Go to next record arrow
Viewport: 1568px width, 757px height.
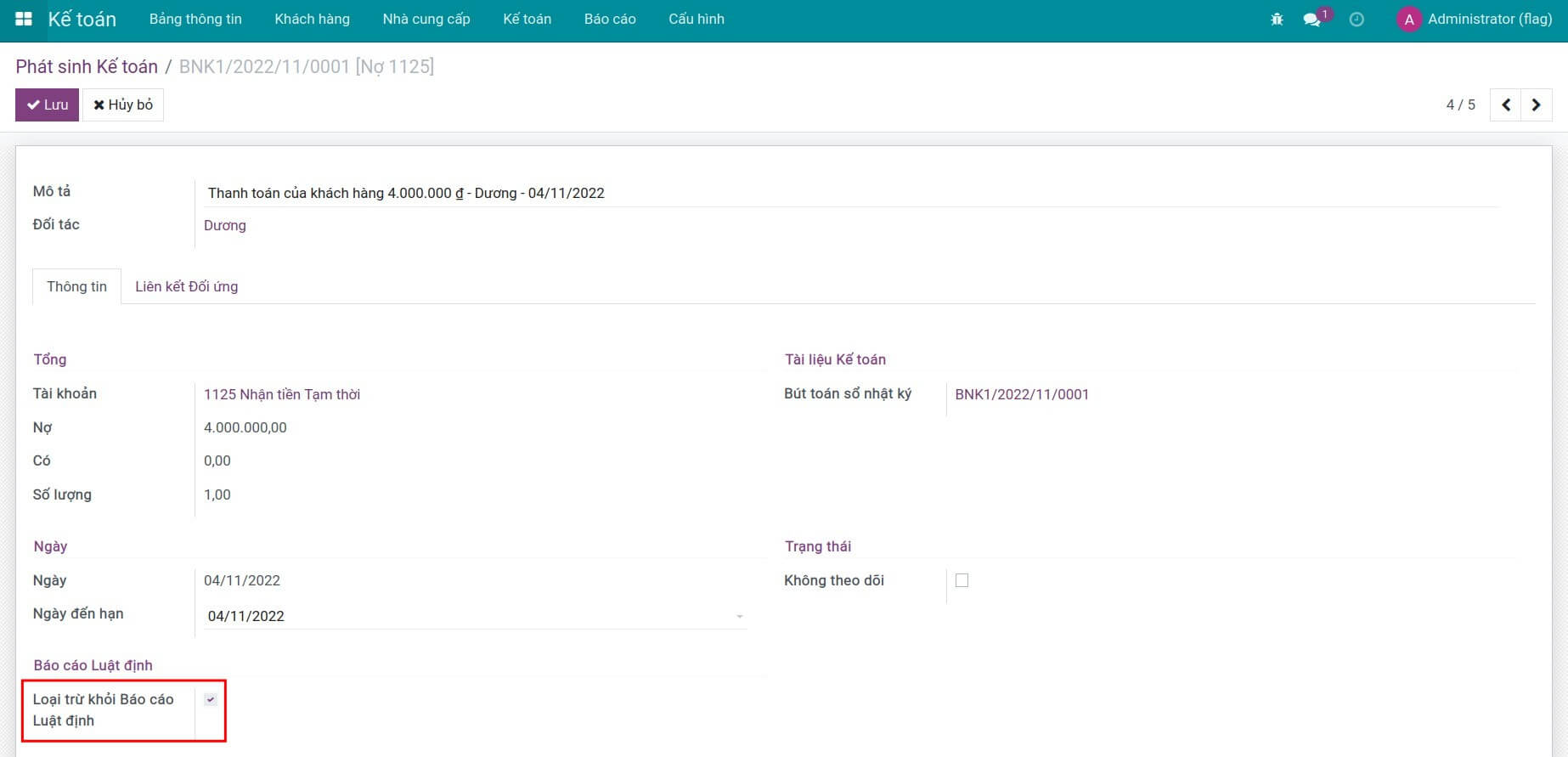(1536, 105)
